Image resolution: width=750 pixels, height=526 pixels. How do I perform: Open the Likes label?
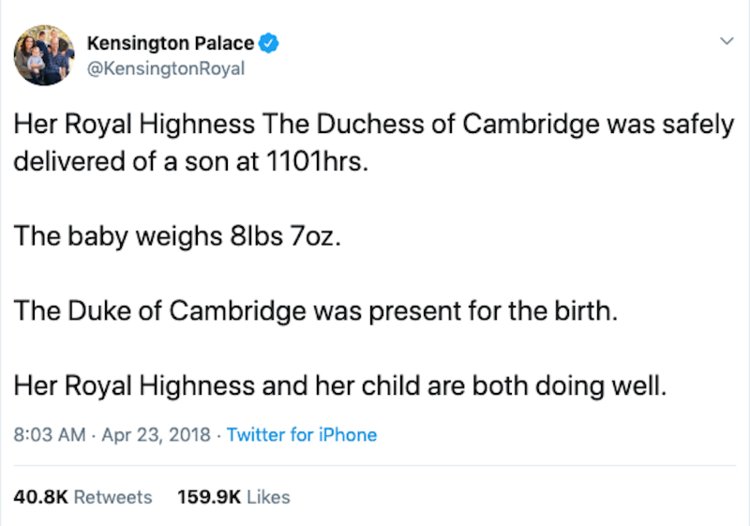(x=268, y=497)
